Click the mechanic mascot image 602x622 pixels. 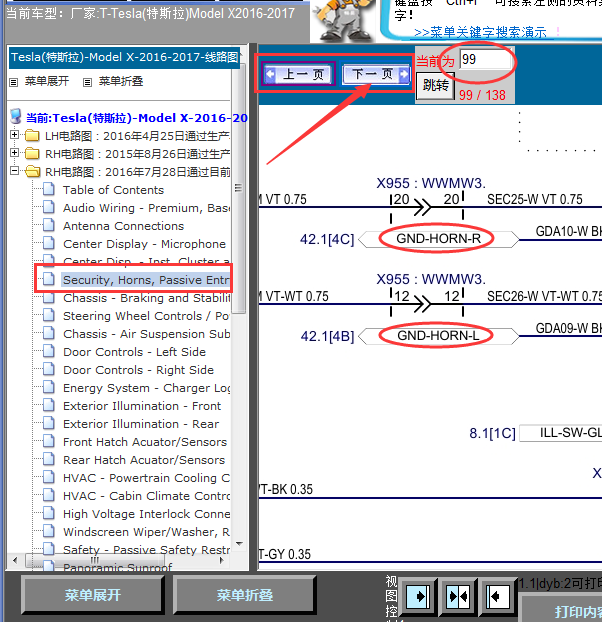point(345,20)
